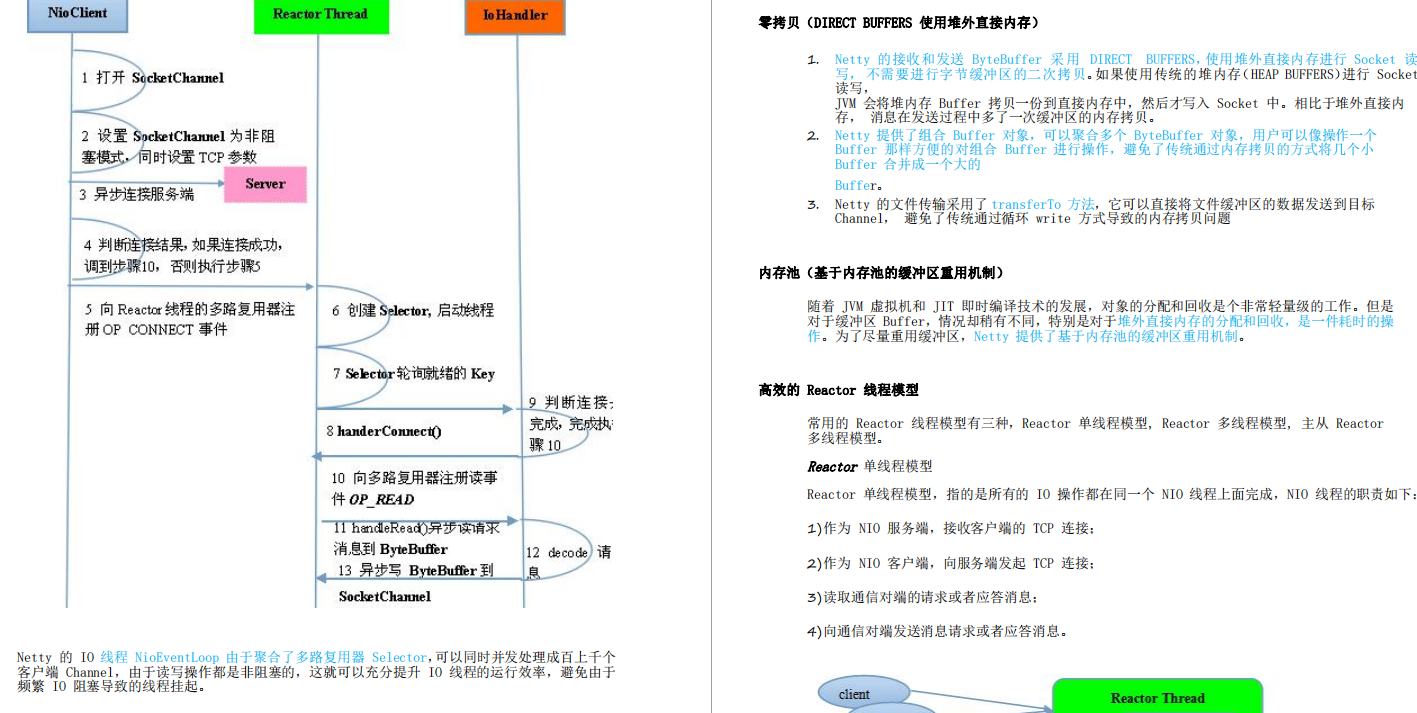Click step 4 text "判断连接结果"

(184, 255)
